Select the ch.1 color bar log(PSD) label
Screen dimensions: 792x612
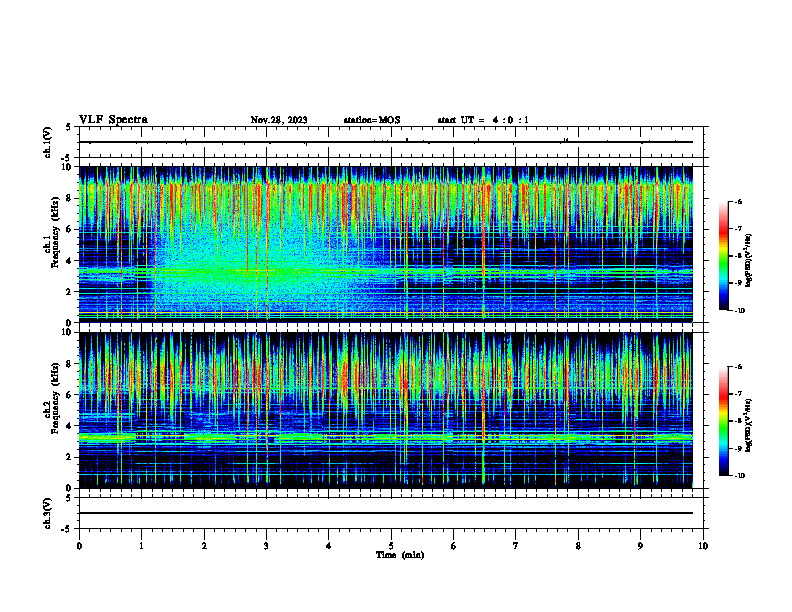pos(749,261)
